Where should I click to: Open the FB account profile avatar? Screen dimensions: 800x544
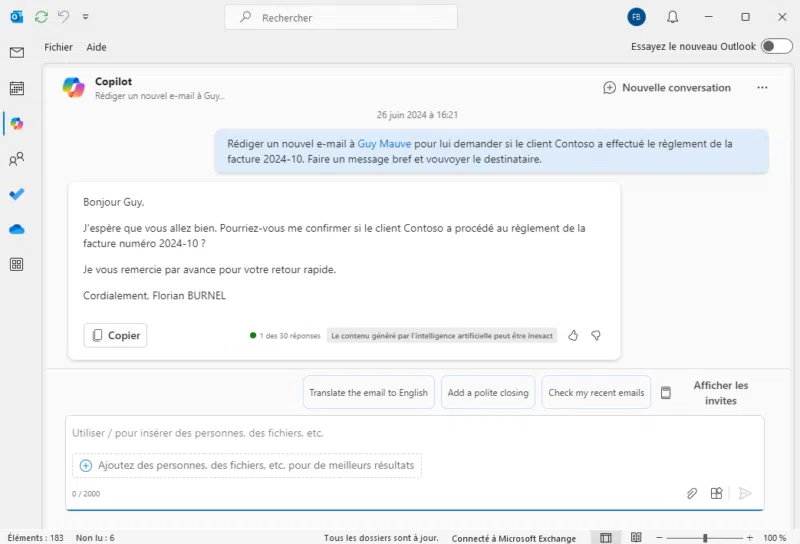(x=636, y=17)
